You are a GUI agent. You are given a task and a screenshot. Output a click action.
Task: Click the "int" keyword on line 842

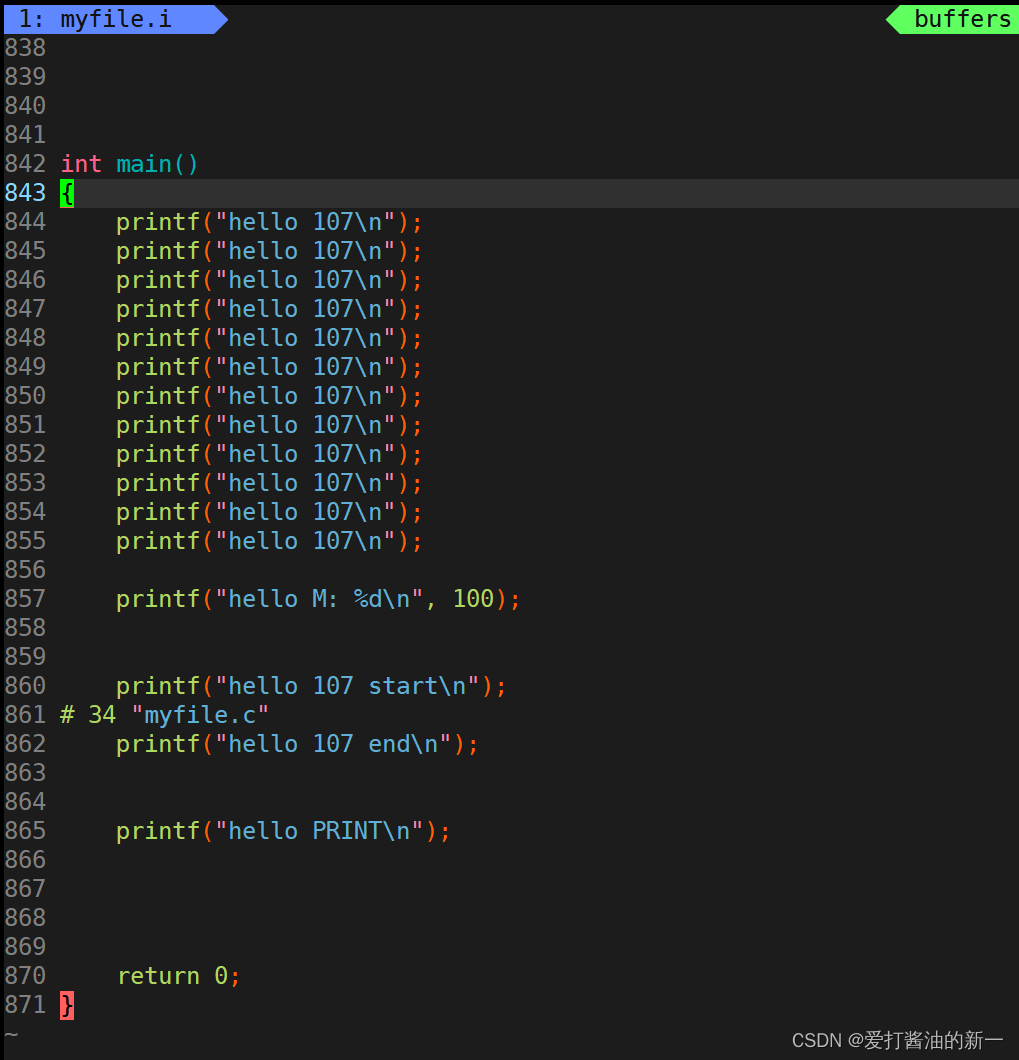(80, 164)
